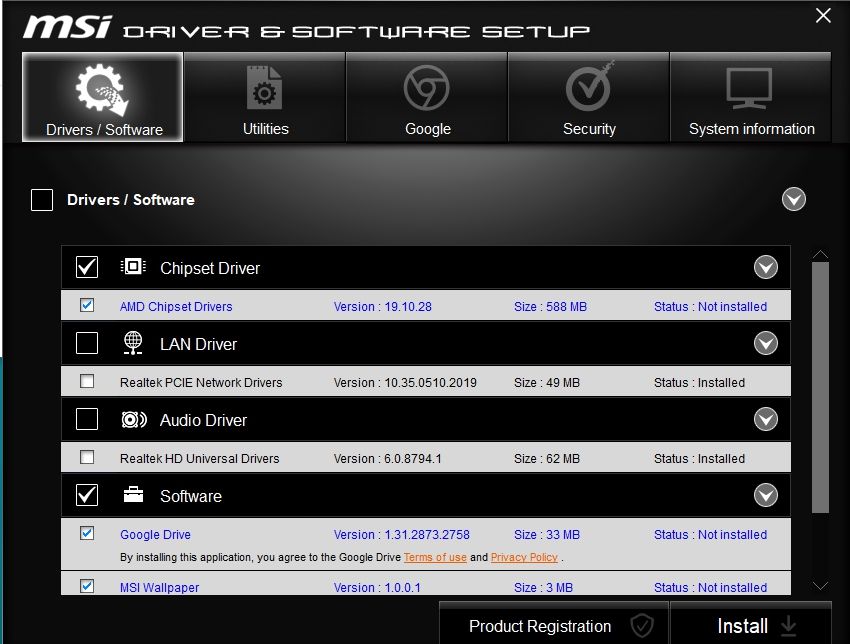Select the Realtek HD Universal Drivers name
Screen dimensions: 850x644
[x=199, y=459]
